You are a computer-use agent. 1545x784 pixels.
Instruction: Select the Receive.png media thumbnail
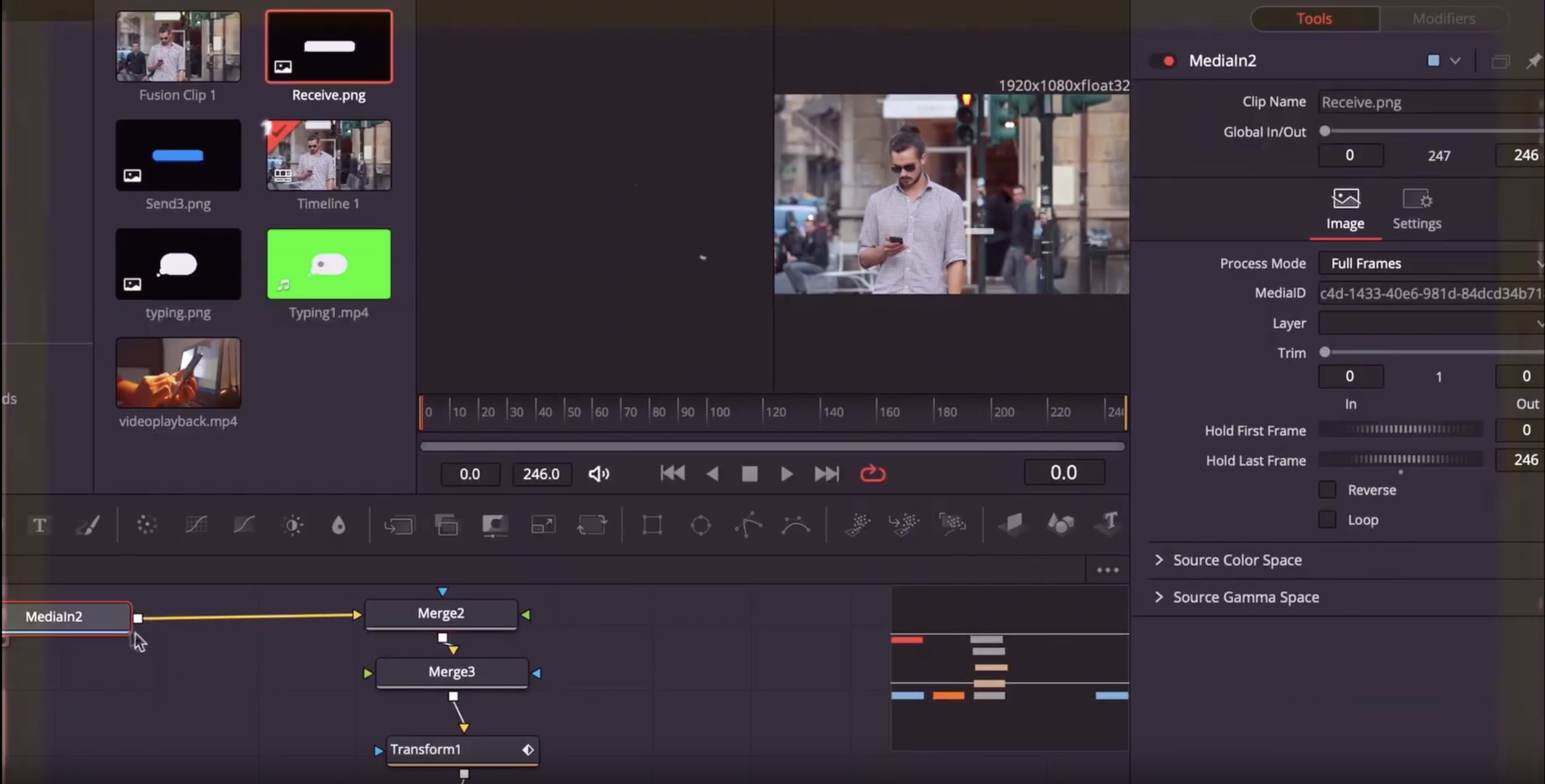point(329,47)
